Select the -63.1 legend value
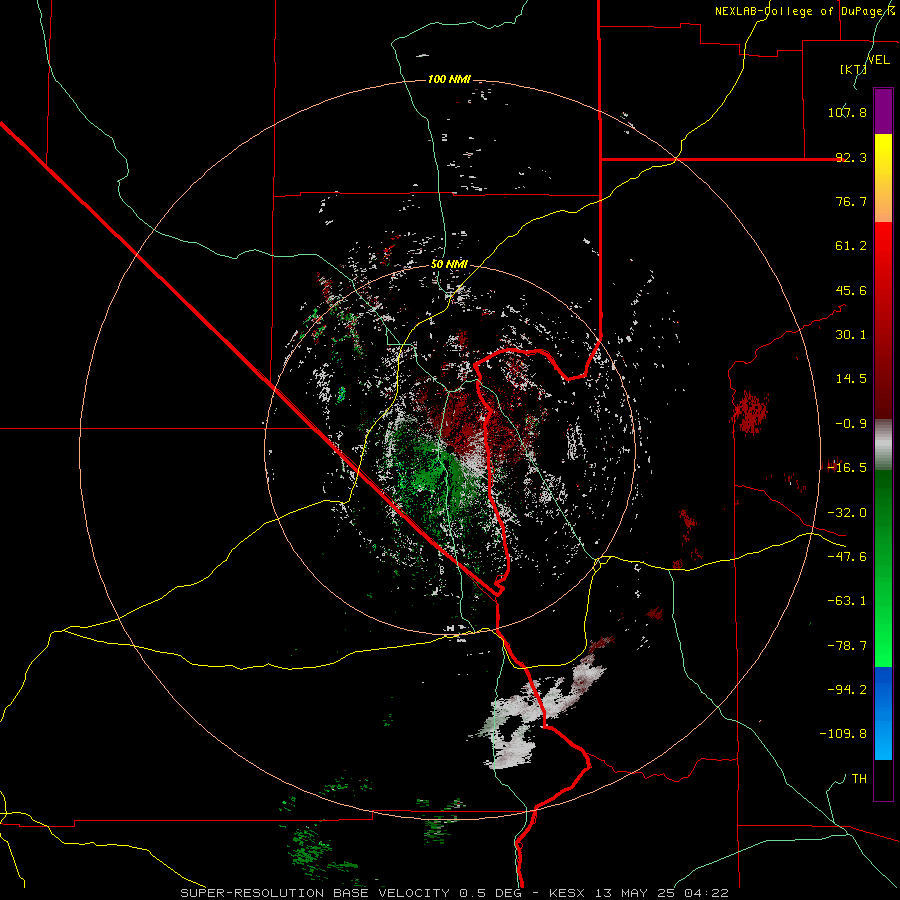 tap(847, 601)
